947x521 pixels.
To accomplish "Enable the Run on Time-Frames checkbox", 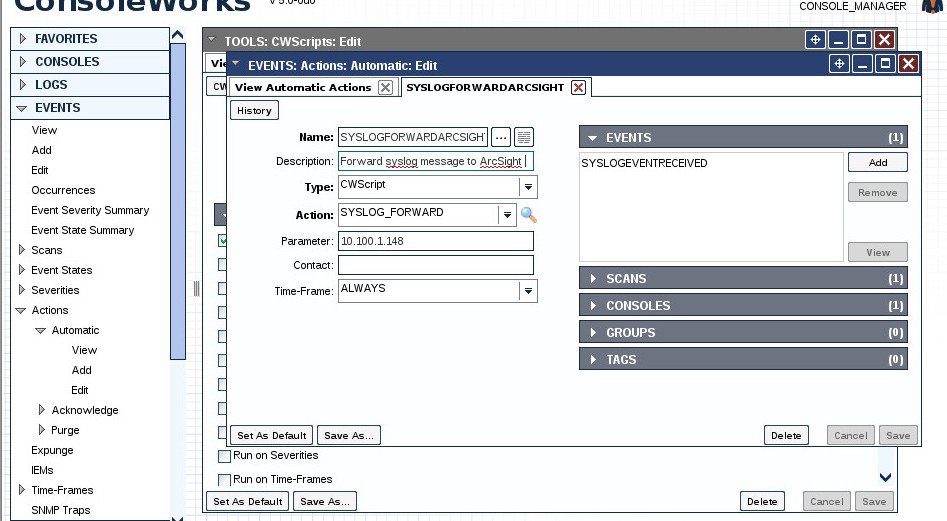I will [x=224, y=480].
